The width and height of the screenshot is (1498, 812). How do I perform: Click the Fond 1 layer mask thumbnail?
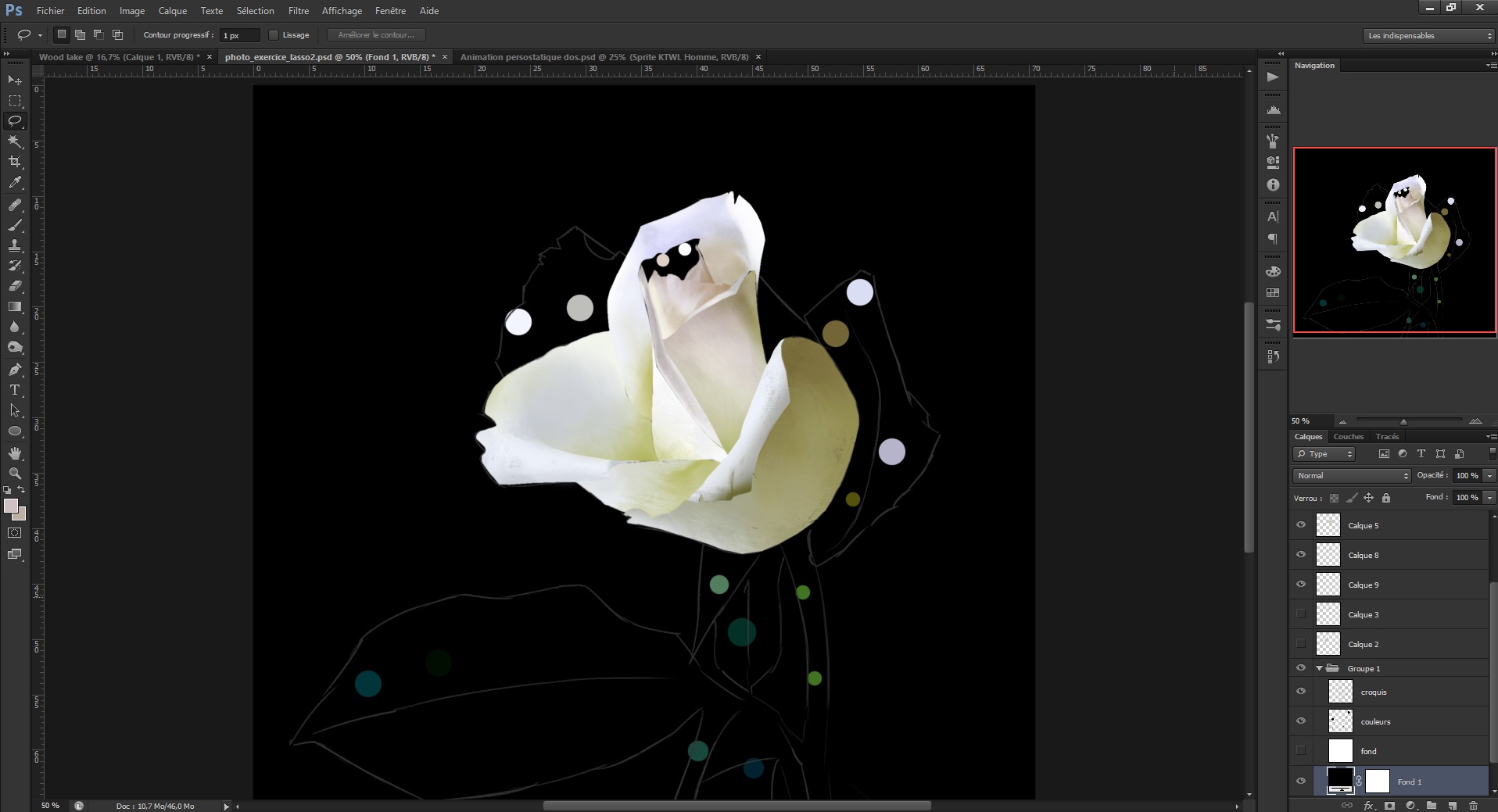(1378, 781)
